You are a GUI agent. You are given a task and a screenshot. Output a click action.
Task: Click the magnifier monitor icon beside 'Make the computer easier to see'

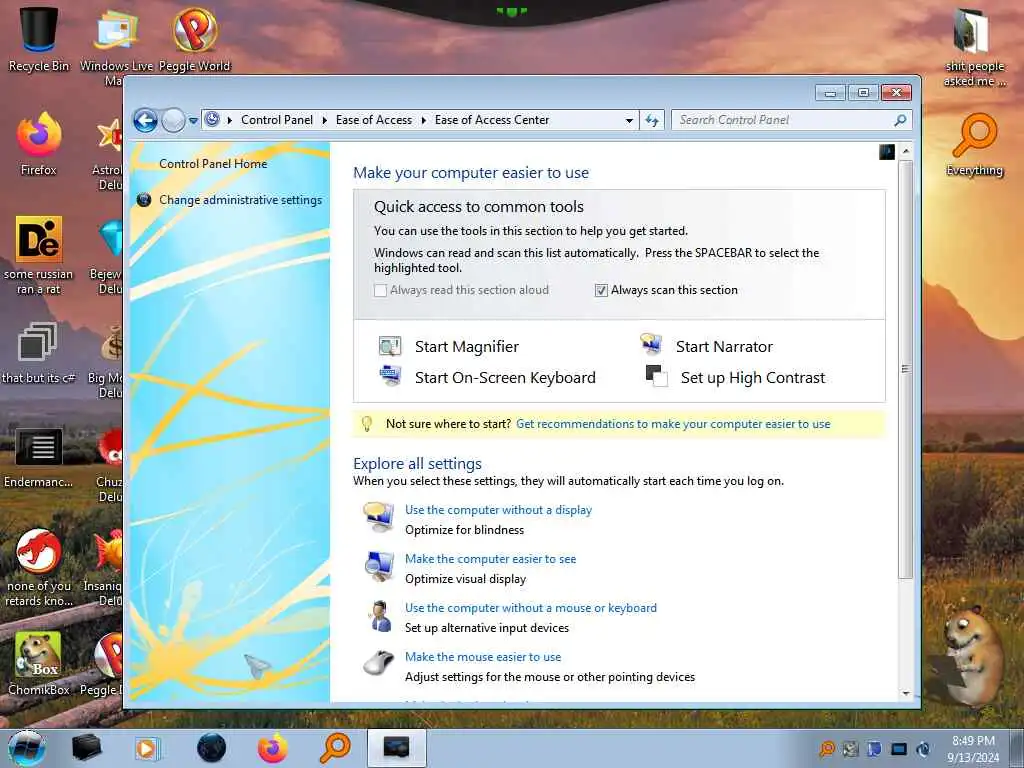click(379, 566)
